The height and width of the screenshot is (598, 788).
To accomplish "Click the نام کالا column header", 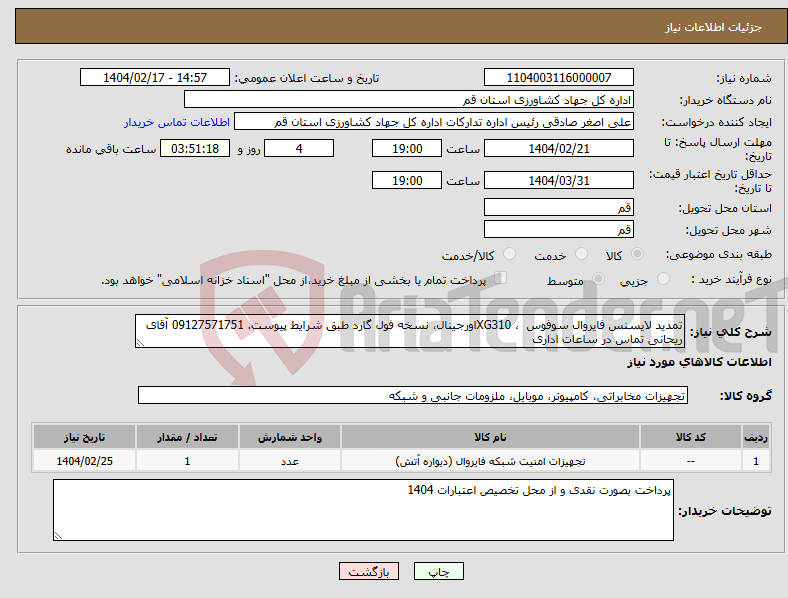I will tap(490, 437).
